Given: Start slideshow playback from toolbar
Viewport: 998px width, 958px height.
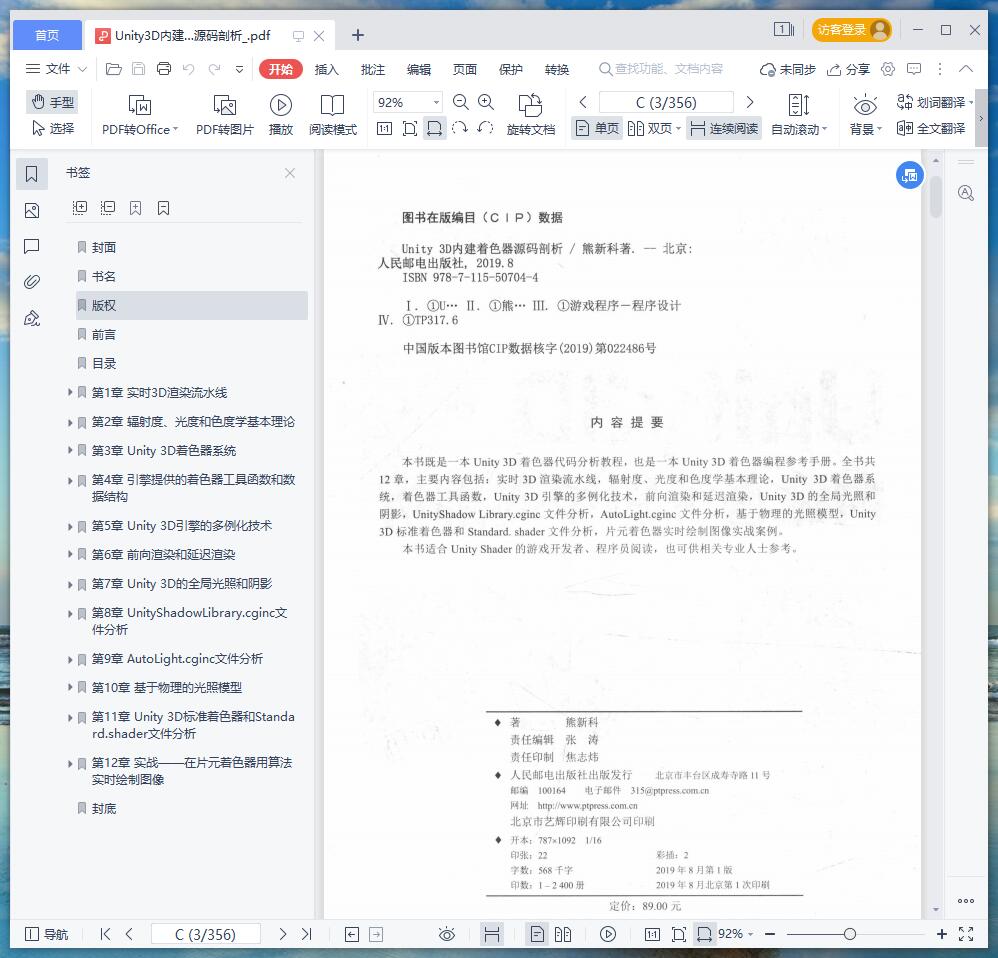Looking at the screenshot, I should [281, 115].
